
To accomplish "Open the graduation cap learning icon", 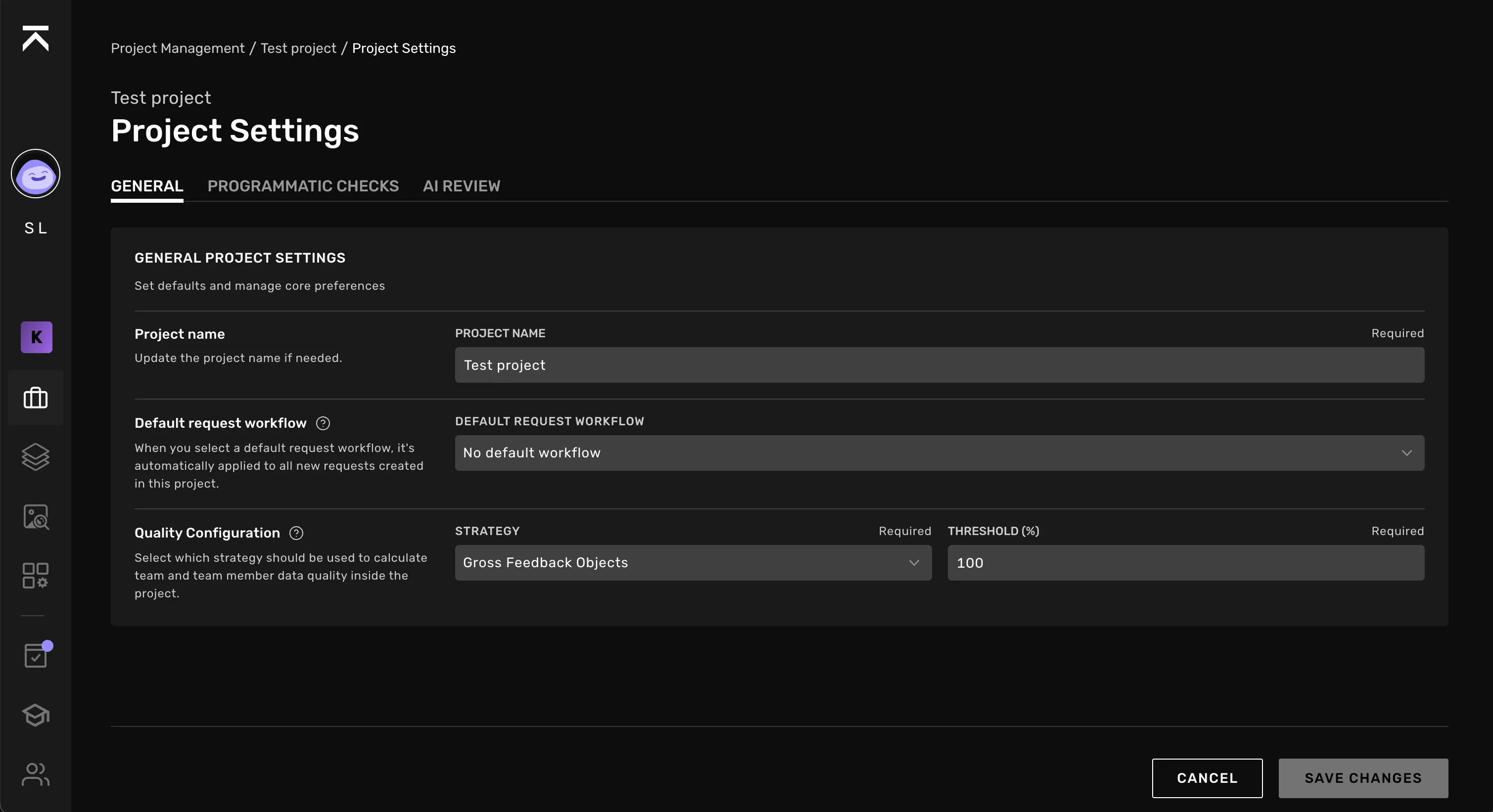I will (35, 715).
